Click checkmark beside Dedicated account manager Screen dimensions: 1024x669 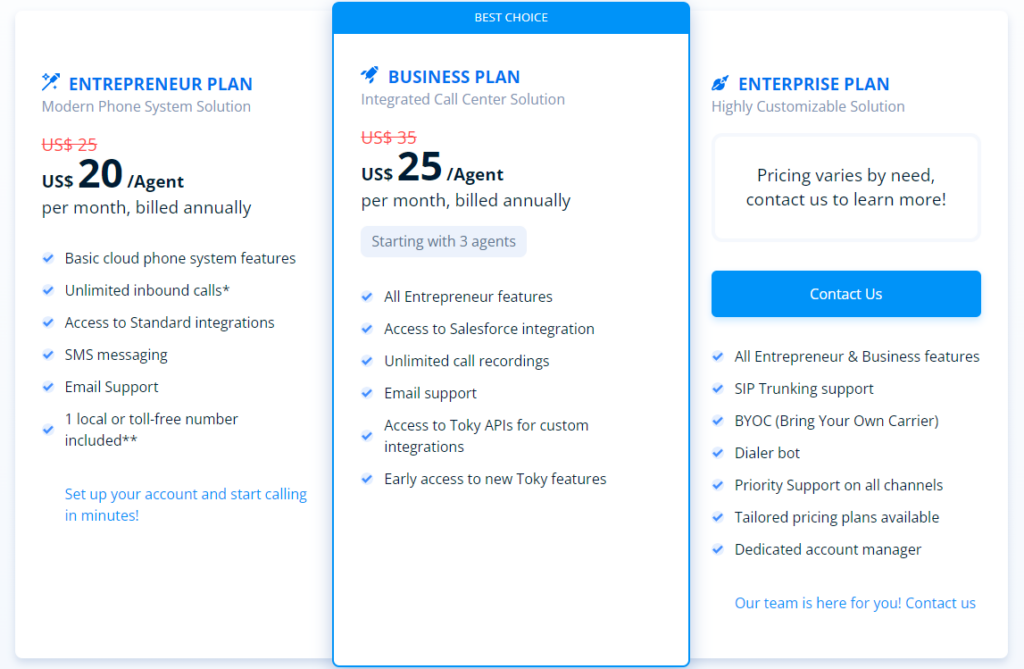[717, 549]
